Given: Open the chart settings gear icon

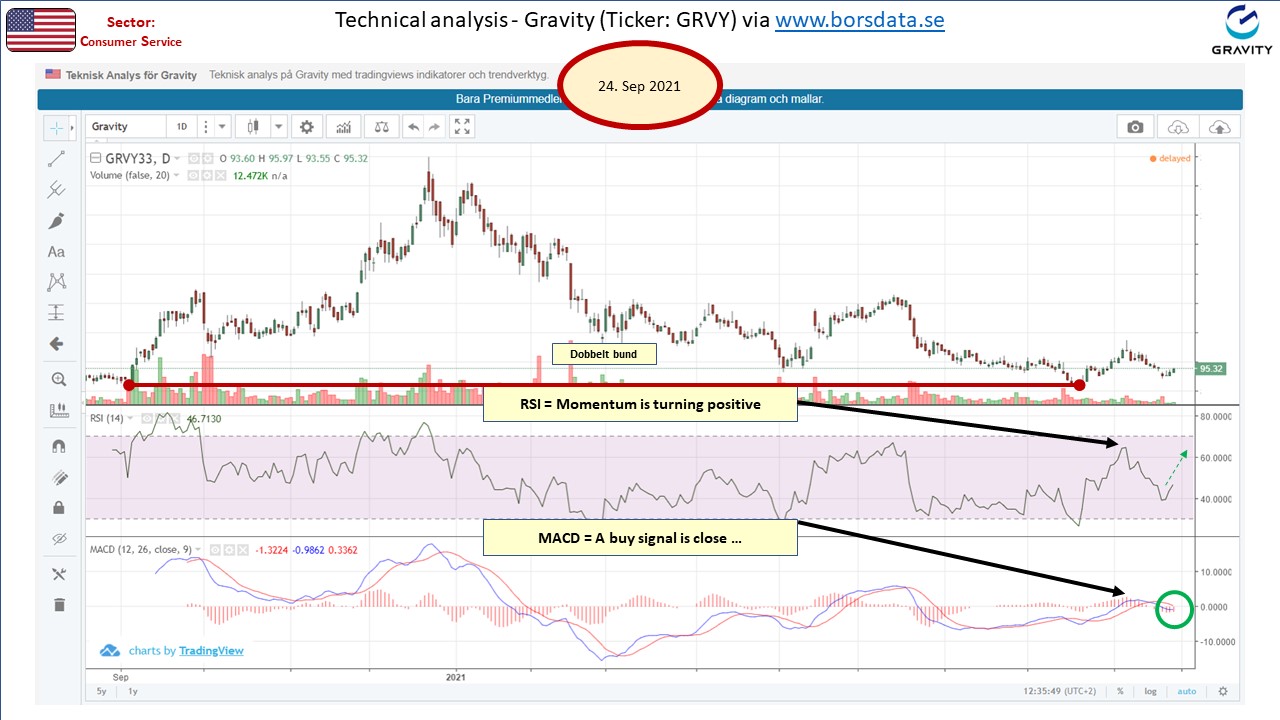Looking at the screenshot, I should [x=306, y=127].
